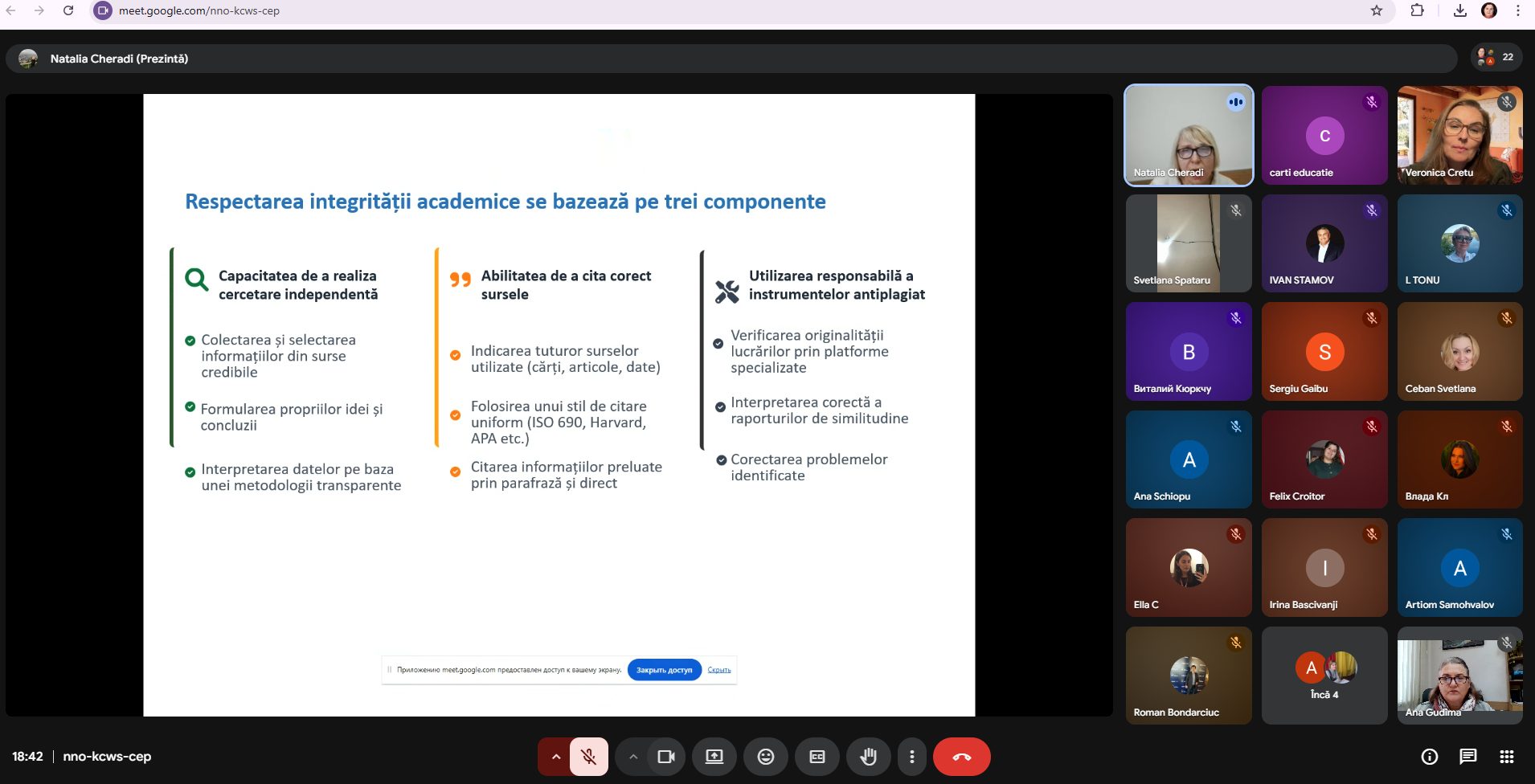Screen dimensions: 1535x784
Task: Bookmark this page with star icon
Action: pos(1377,10)
